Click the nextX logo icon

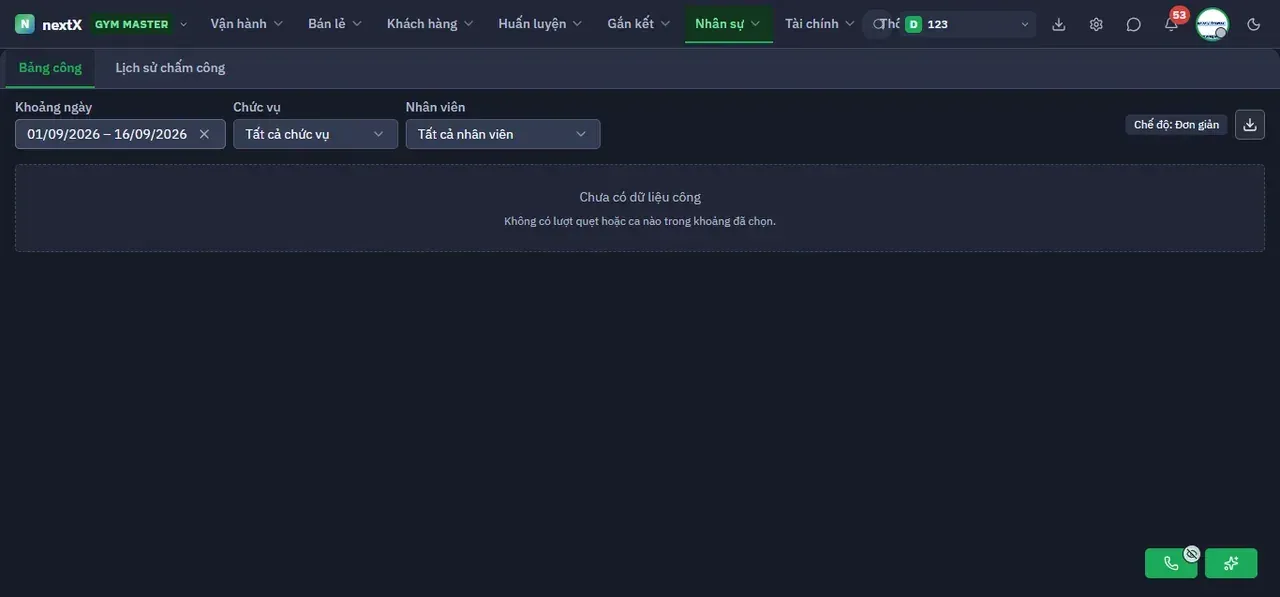(x=25, y=24)
